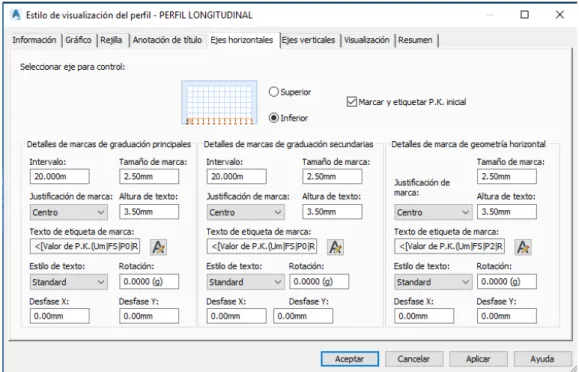Open Justificación de marca dropdown for secondary marks
579x372 pixels.
click(x=246, y=212)
